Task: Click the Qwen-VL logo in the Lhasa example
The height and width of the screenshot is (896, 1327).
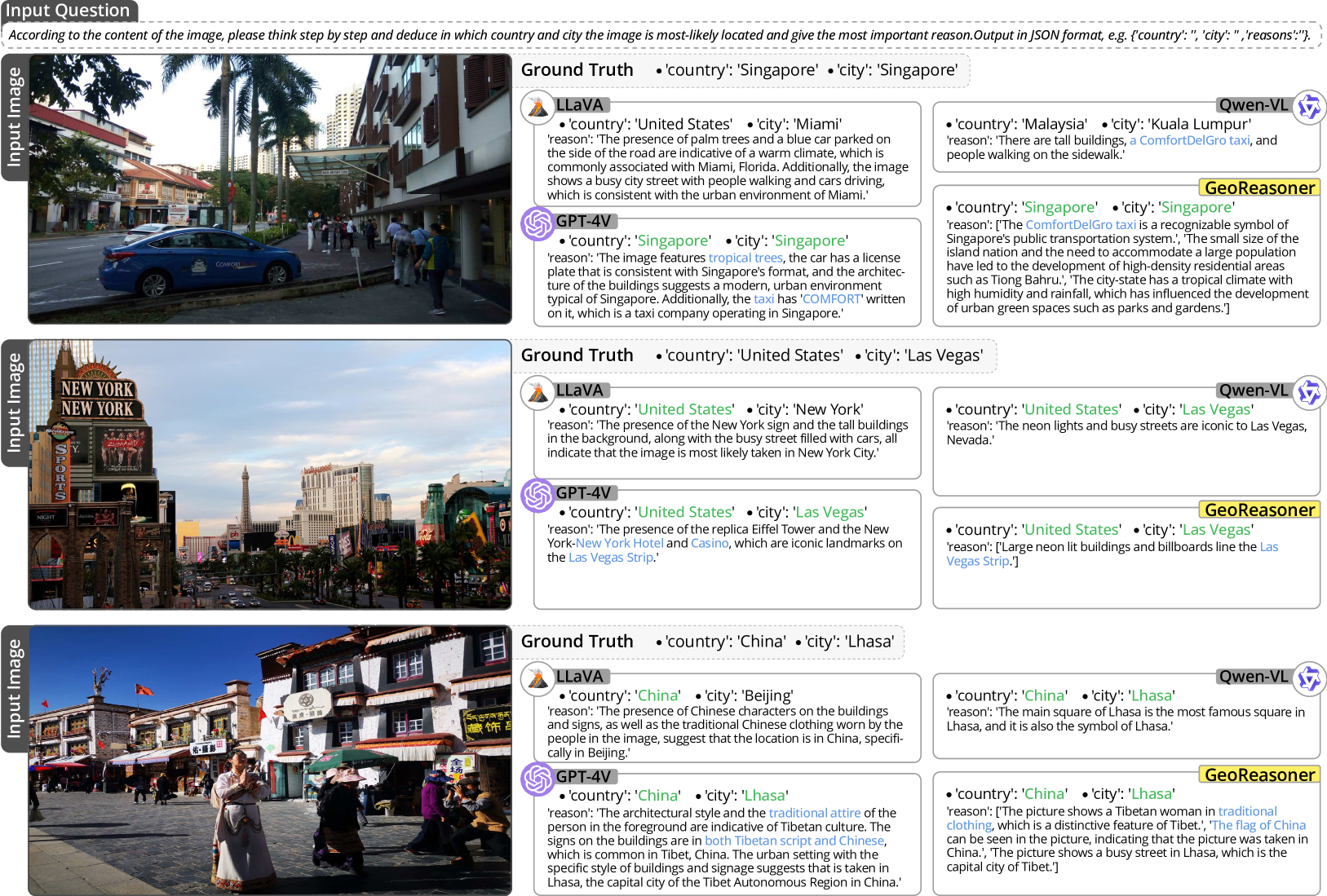Action: (1310, 678)
